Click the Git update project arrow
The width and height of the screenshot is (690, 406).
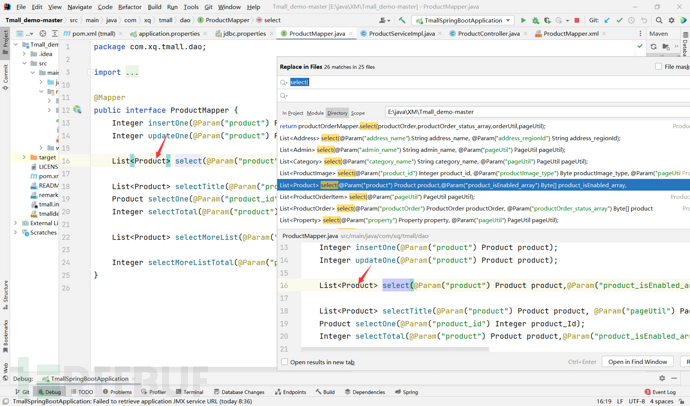click(607, 20)
